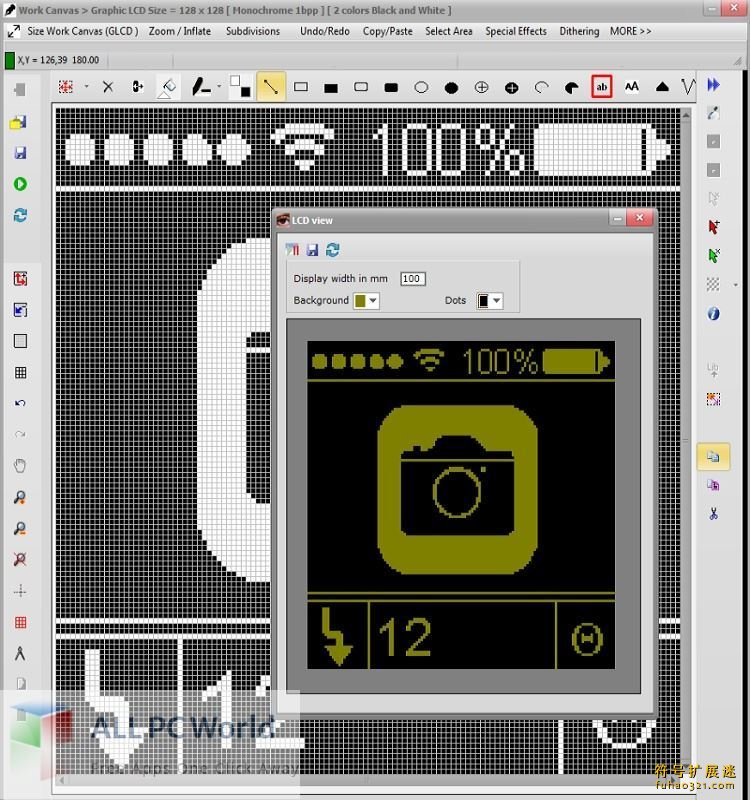
Task: Click the green play icon in left sidebar
Action: coord(20,184)
